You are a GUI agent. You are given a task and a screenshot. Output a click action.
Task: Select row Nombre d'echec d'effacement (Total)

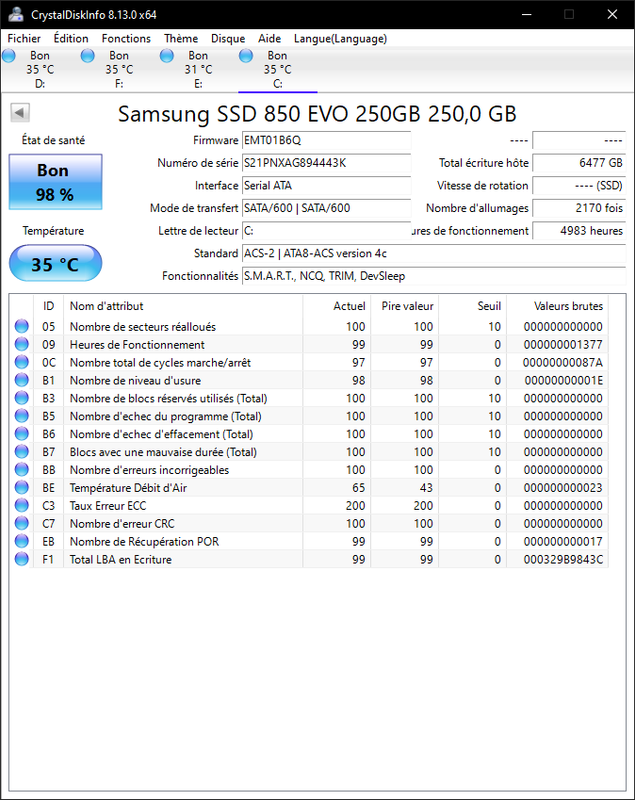[x=309, y=433]
